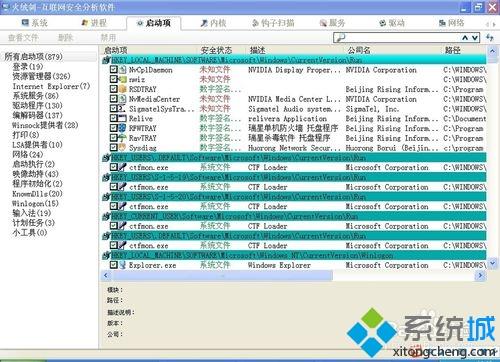Switch to the 服务 tab

click(x=332, y=23)
